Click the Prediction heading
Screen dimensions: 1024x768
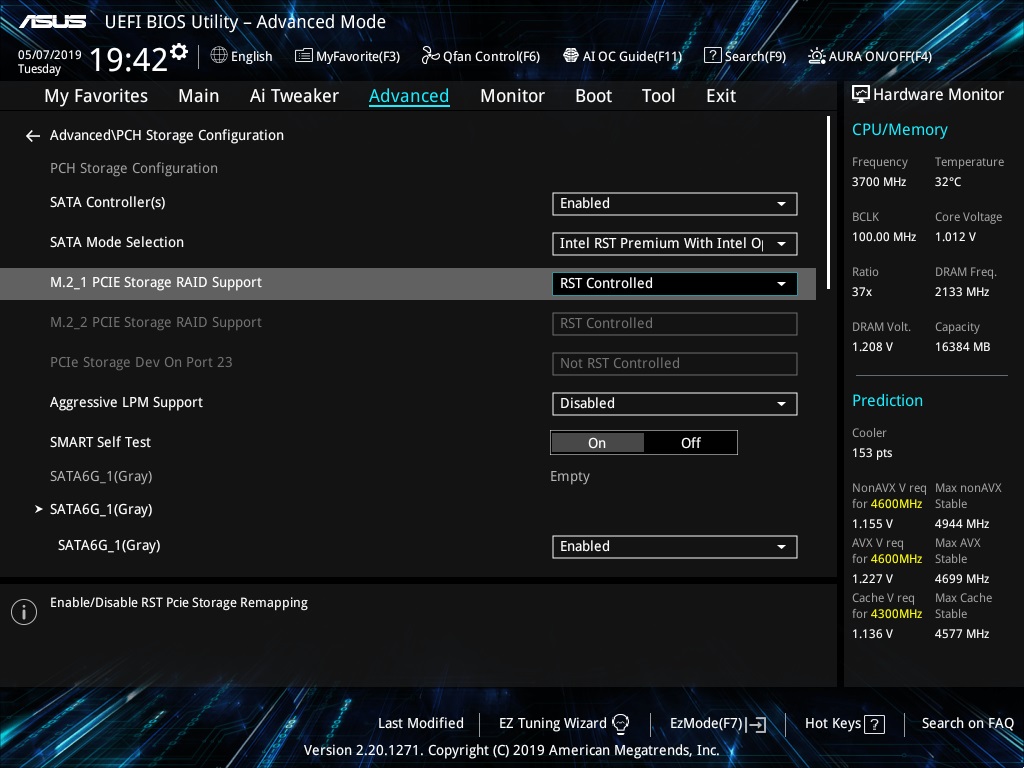tap(887, 400)
